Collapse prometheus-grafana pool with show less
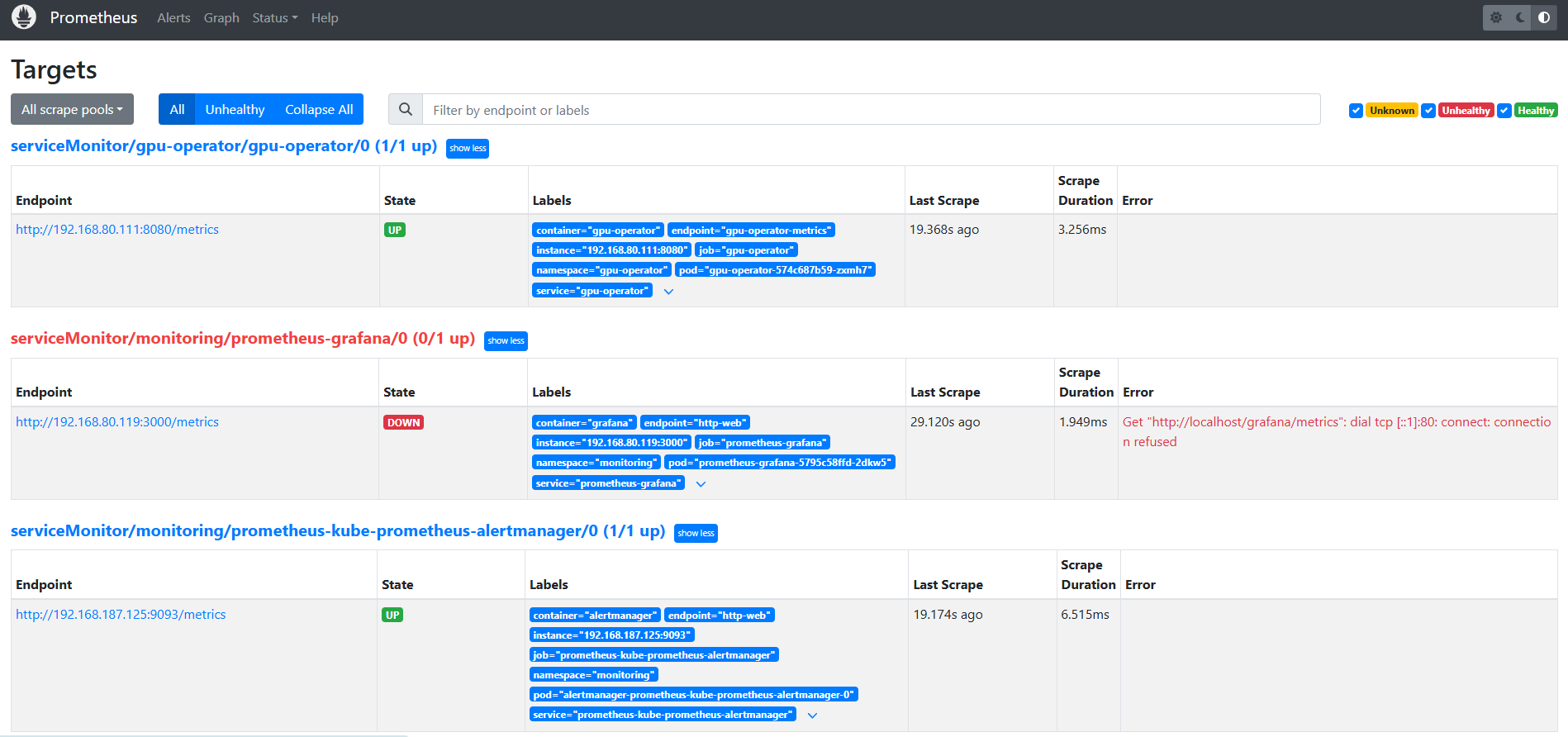Screen dimensions: 1568x737 [506, 340]
